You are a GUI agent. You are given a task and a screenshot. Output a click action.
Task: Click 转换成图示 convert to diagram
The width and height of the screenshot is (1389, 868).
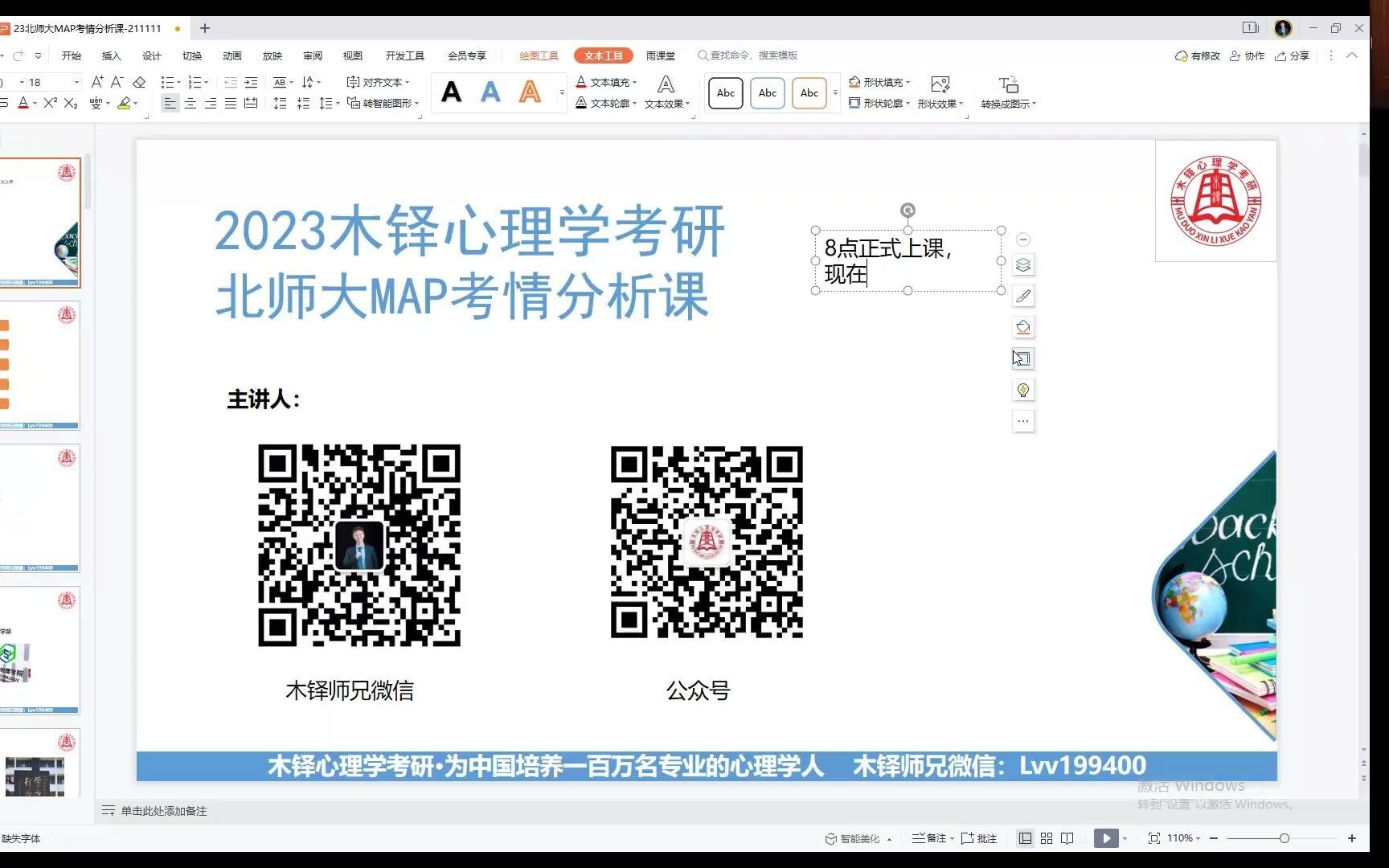point(1009,92)
